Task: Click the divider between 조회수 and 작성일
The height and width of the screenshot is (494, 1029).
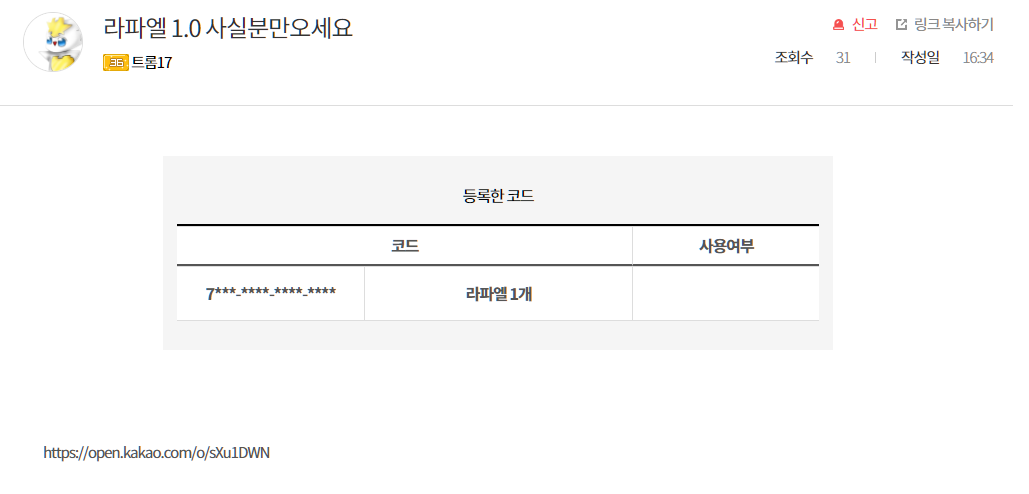Action: 875,57
